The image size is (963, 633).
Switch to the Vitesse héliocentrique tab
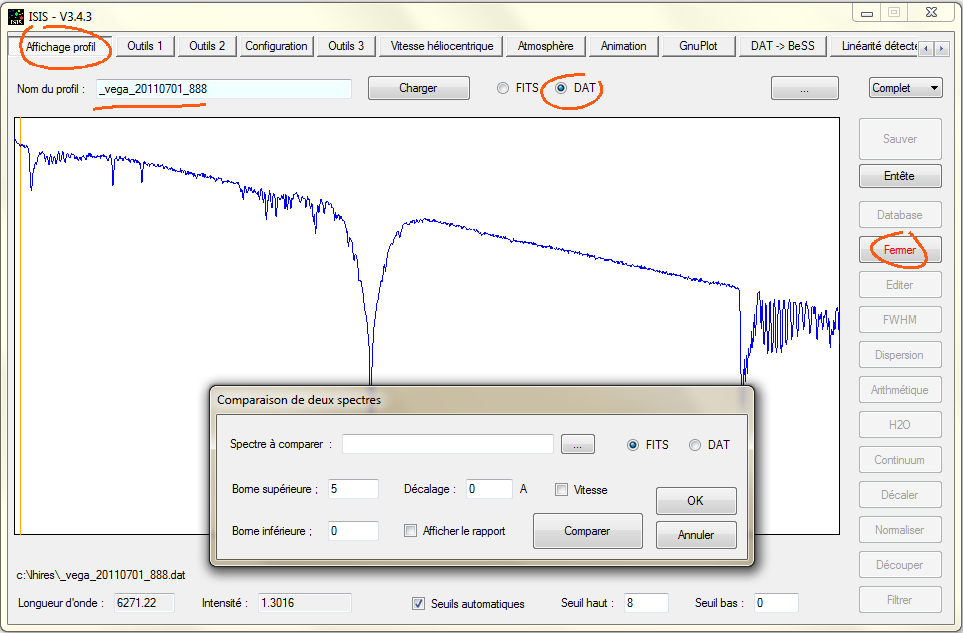[x=442, y=46]
